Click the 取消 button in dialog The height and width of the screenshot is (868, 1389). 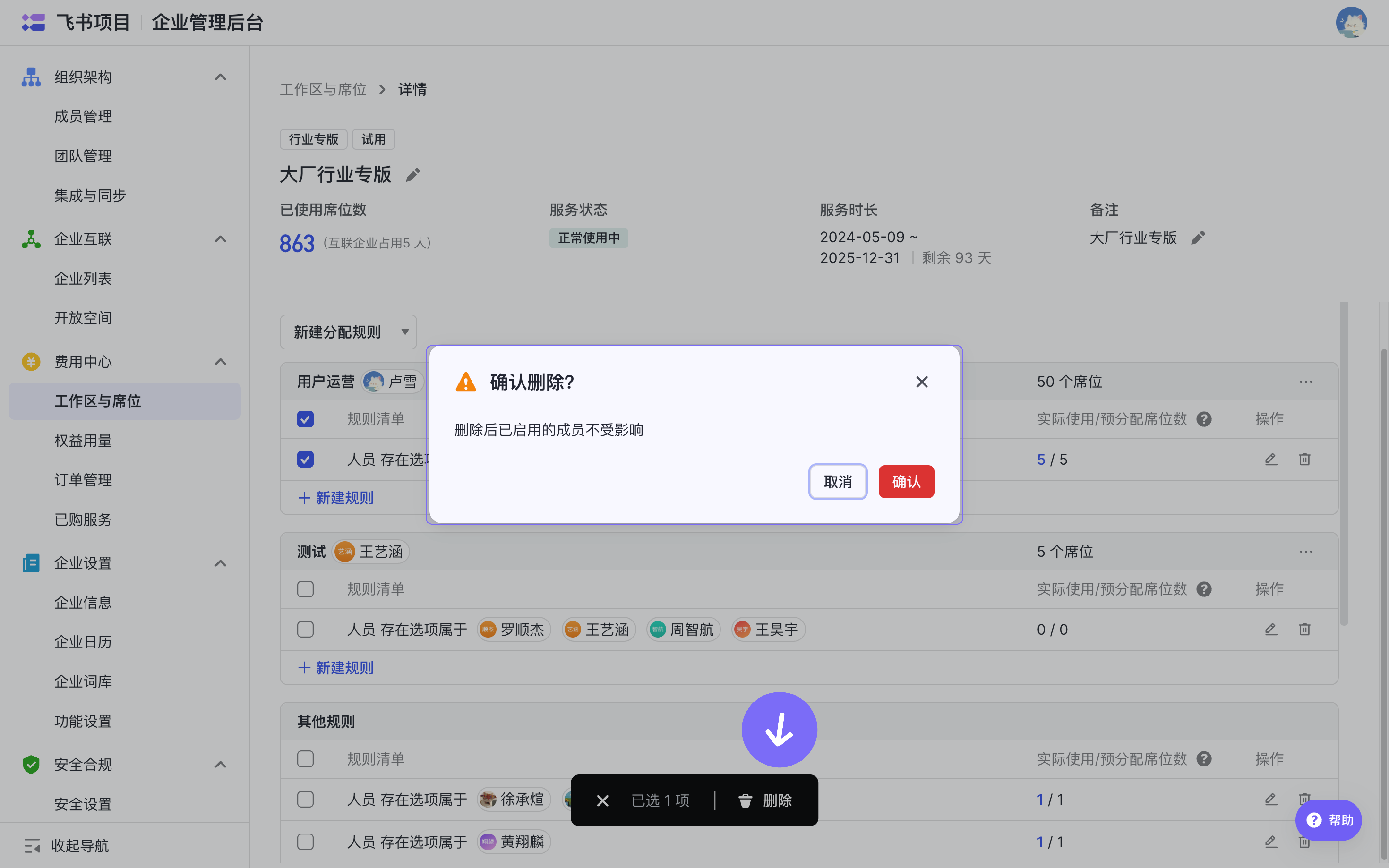(838, 482)
